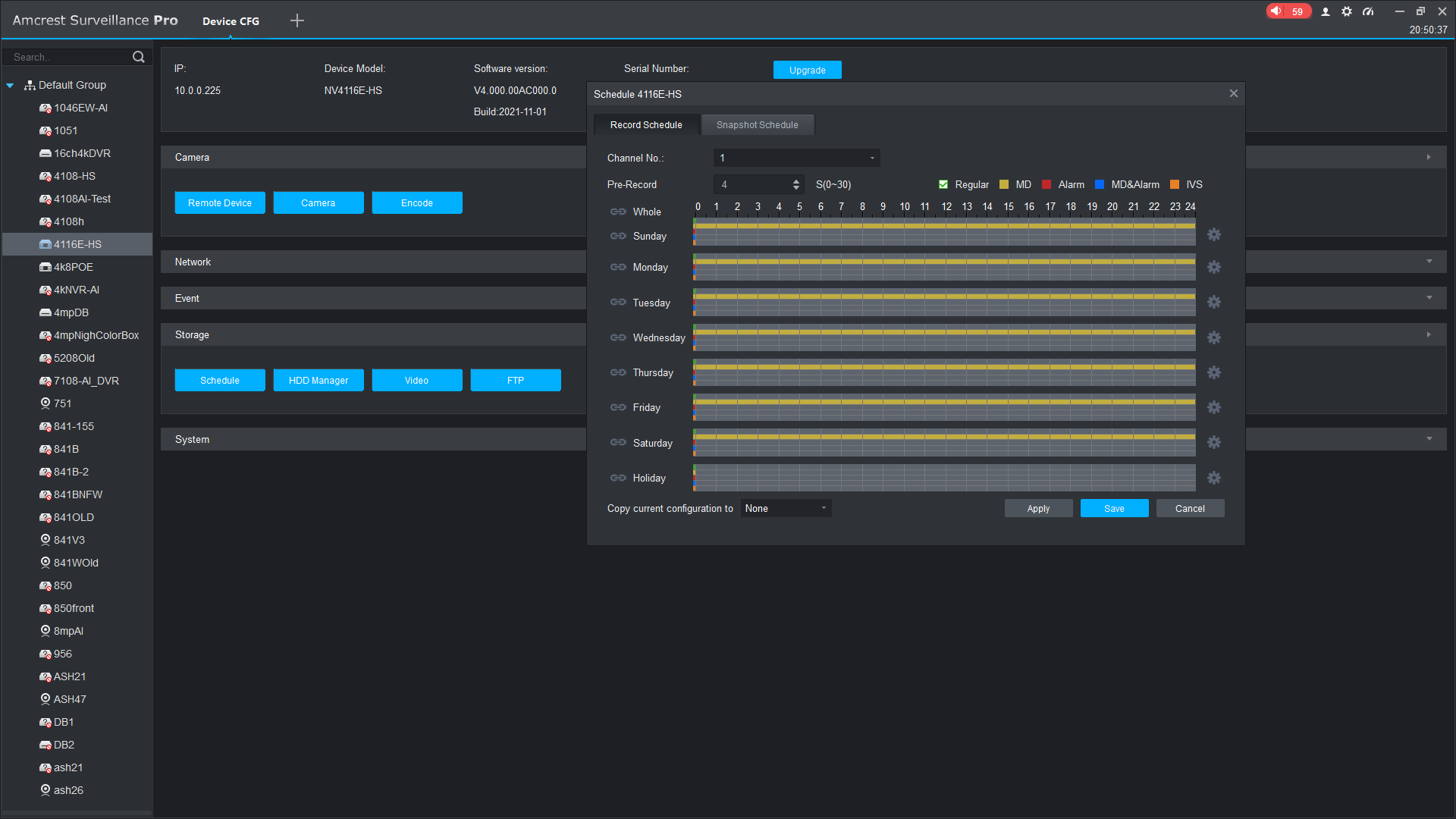
Task: Click the Upgrade button
Action: pos(808,70)
